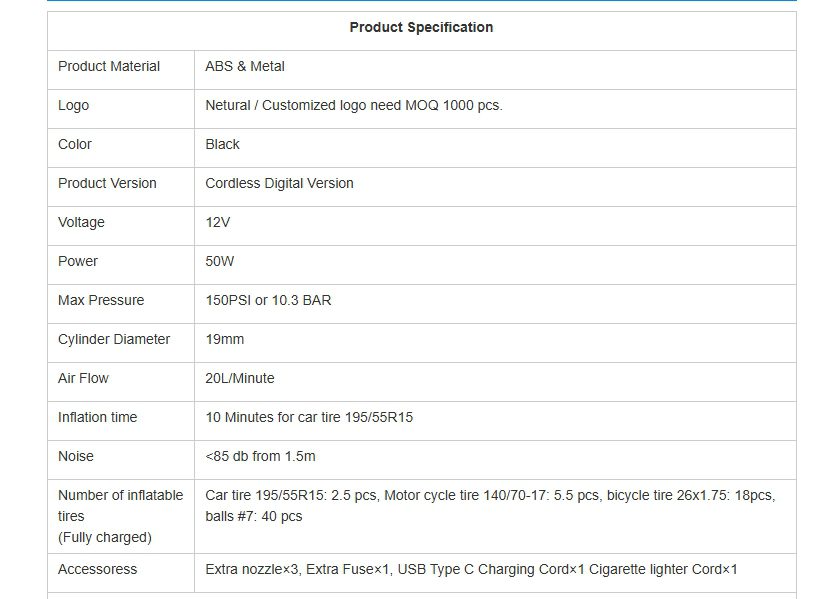Click the Cylinder Diameter 19mm value
The image size is (833, 599).
[225, 339]
